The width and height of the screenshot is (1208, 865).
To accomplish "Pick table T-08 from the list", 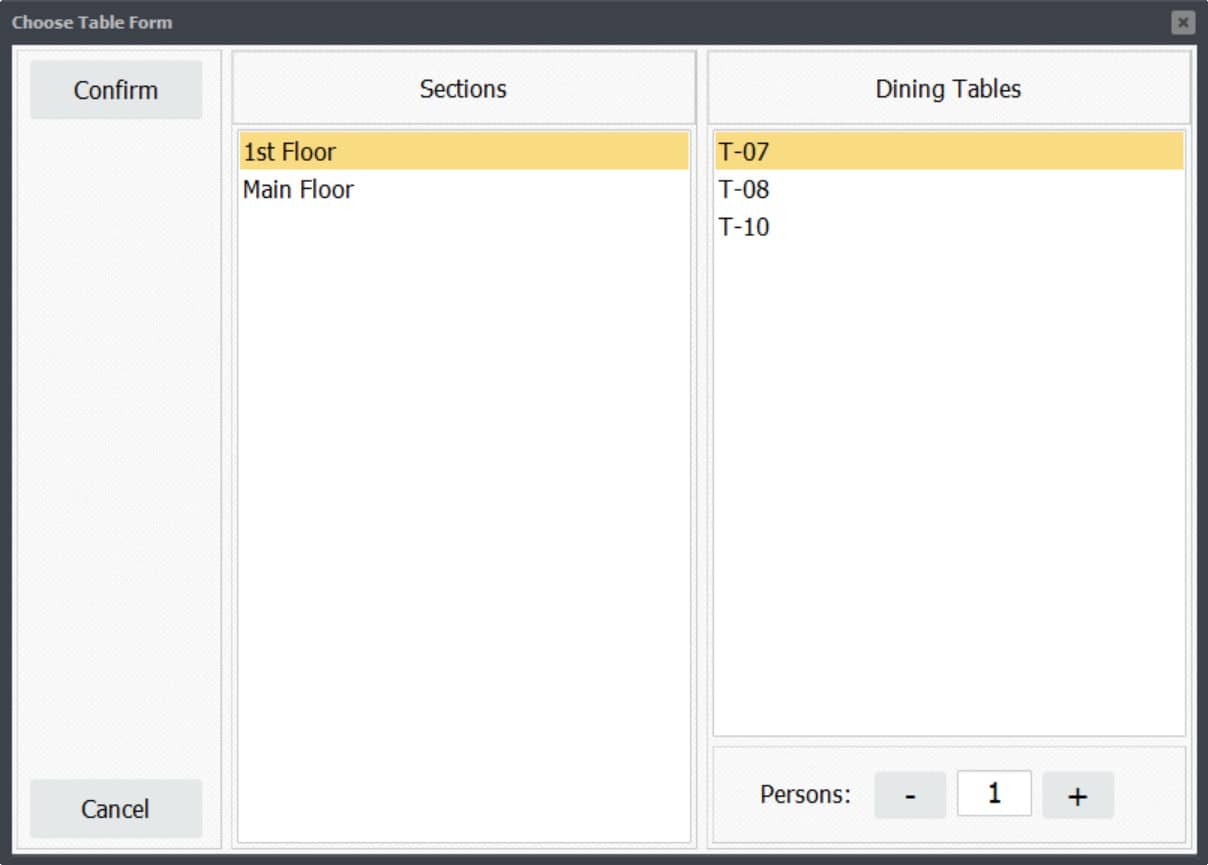I will click(949, 189).
